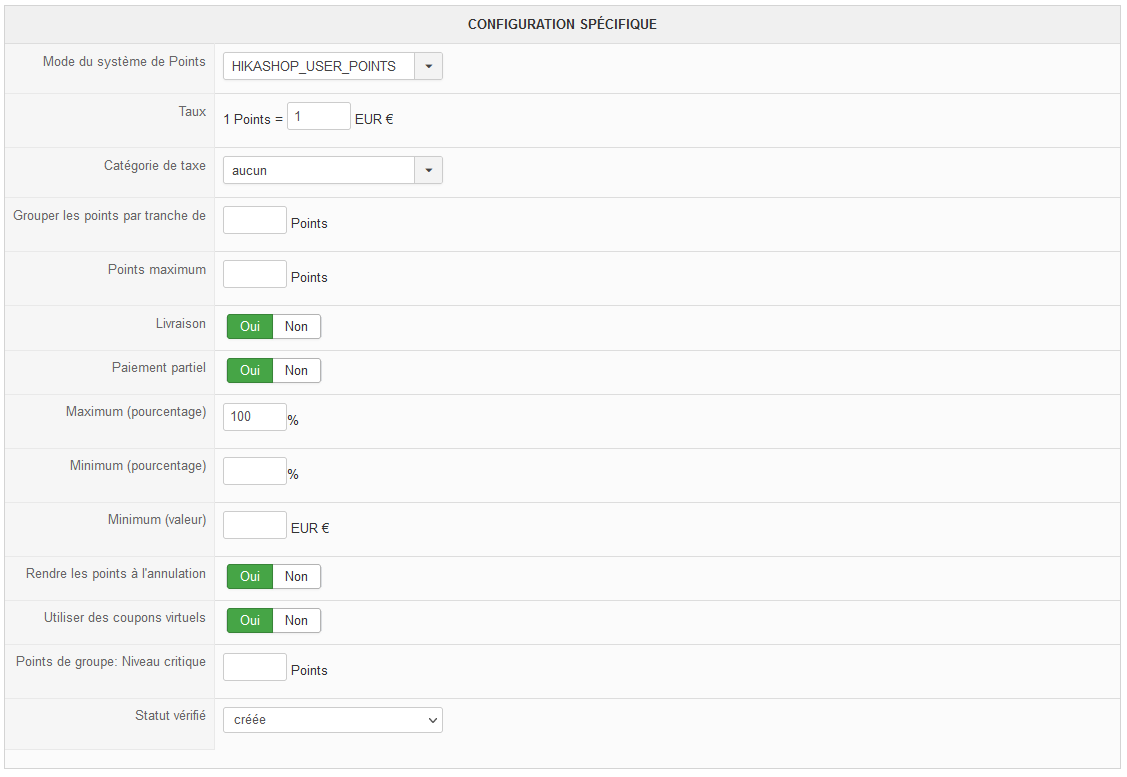Viewport: 1127px width, 777px height.
Task: Turn off Utiliser des coupons virtuels
Action: coord(296,621)
